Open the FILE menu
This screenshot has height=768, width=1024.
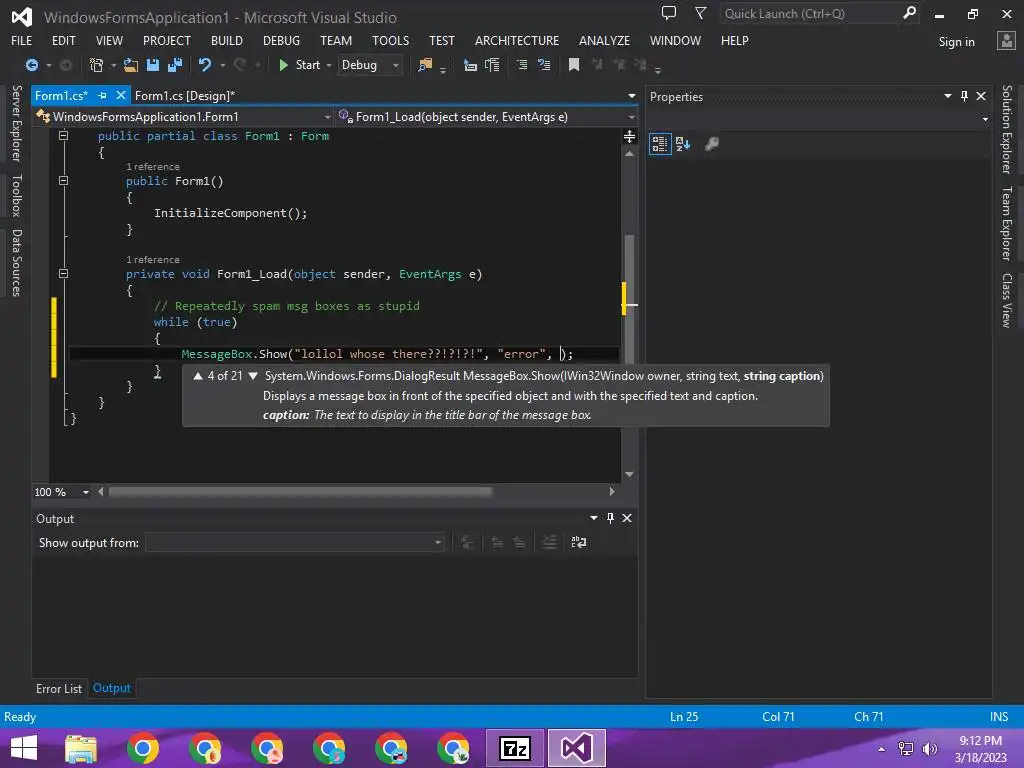22,40
